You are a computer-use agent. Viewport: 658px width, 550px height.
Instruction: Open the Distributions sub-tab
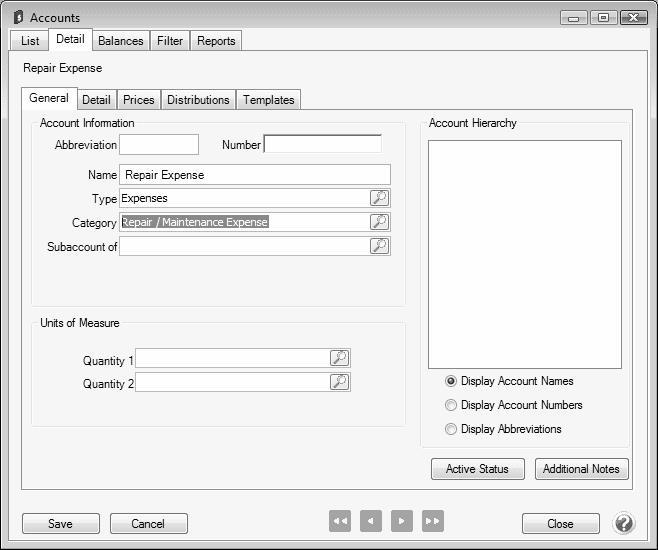[x=198, y=100]
